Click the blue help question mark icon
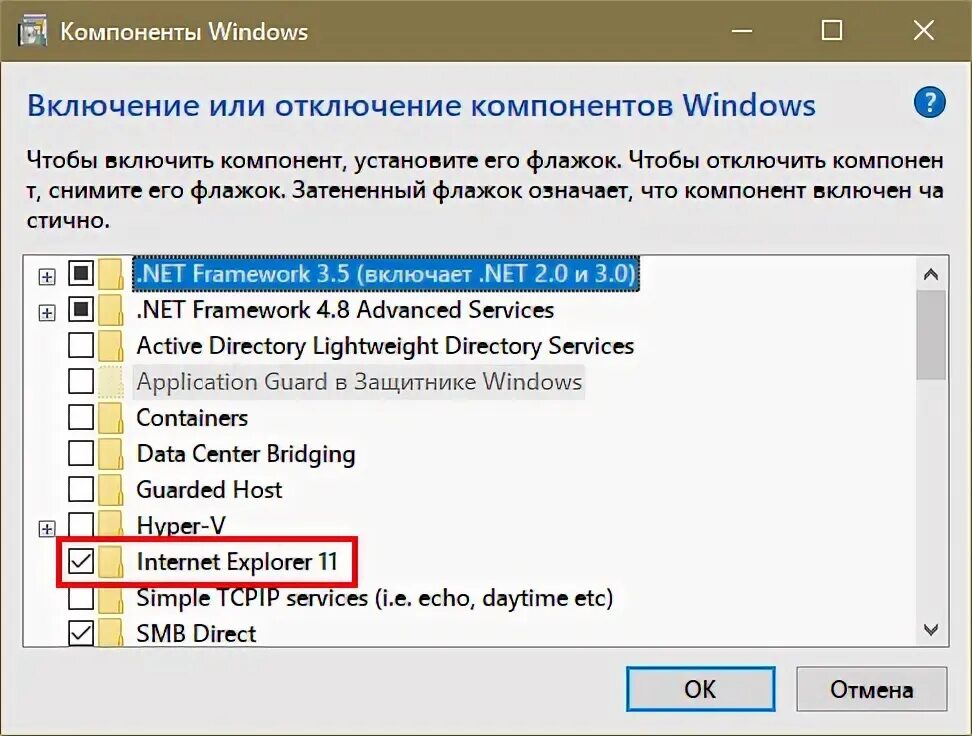 tap(929, 103)
